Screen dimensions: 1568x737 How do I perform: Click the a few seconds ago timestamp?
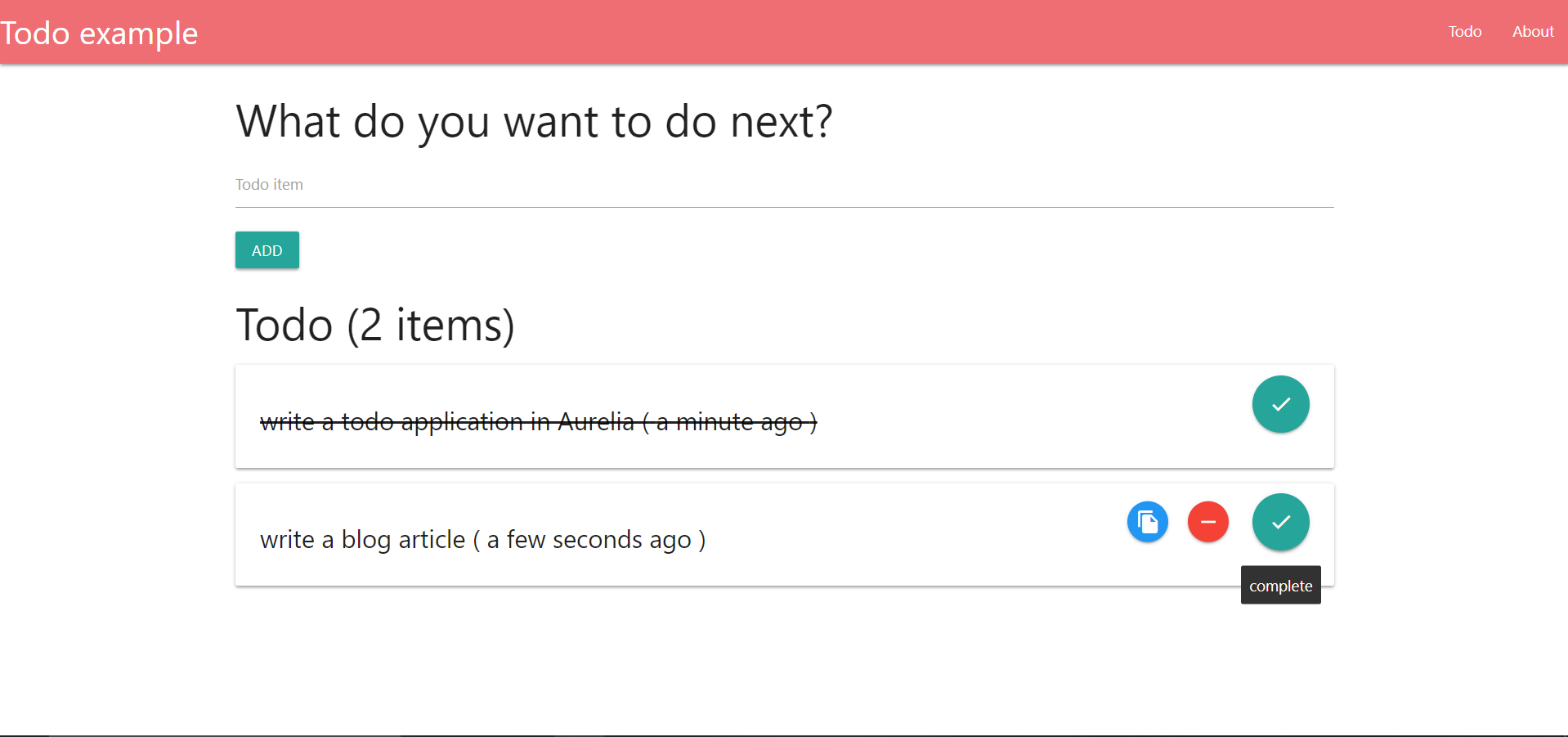tap(589, 540)
